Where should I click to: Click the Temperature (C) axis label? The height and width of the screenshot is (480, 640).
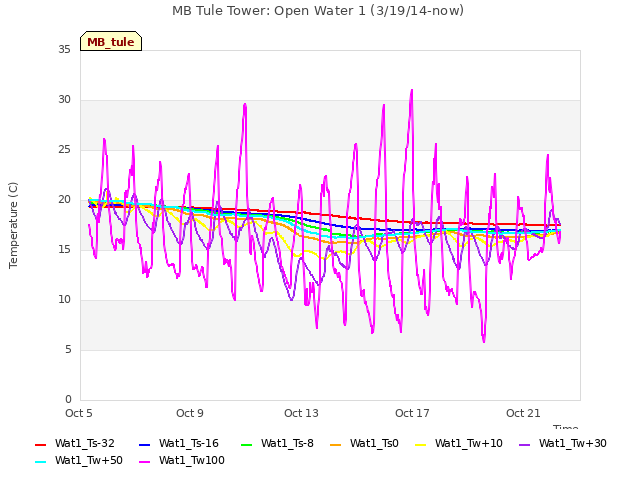pos(13,225)
